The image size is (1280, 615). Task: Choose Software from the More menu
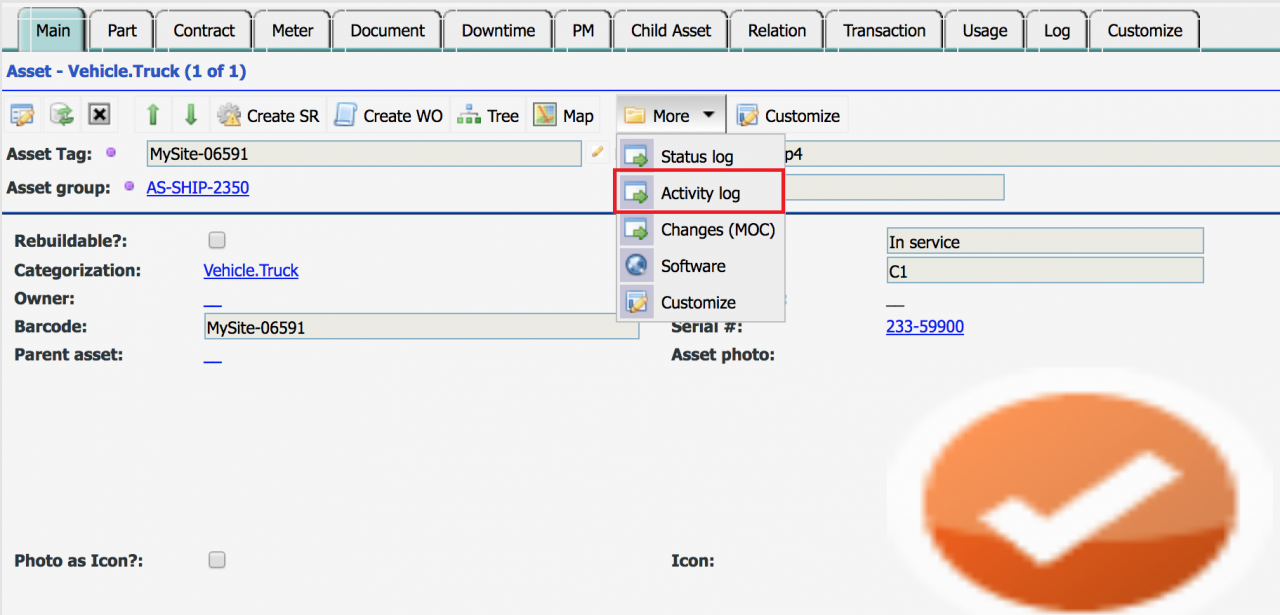coord(700,266)
